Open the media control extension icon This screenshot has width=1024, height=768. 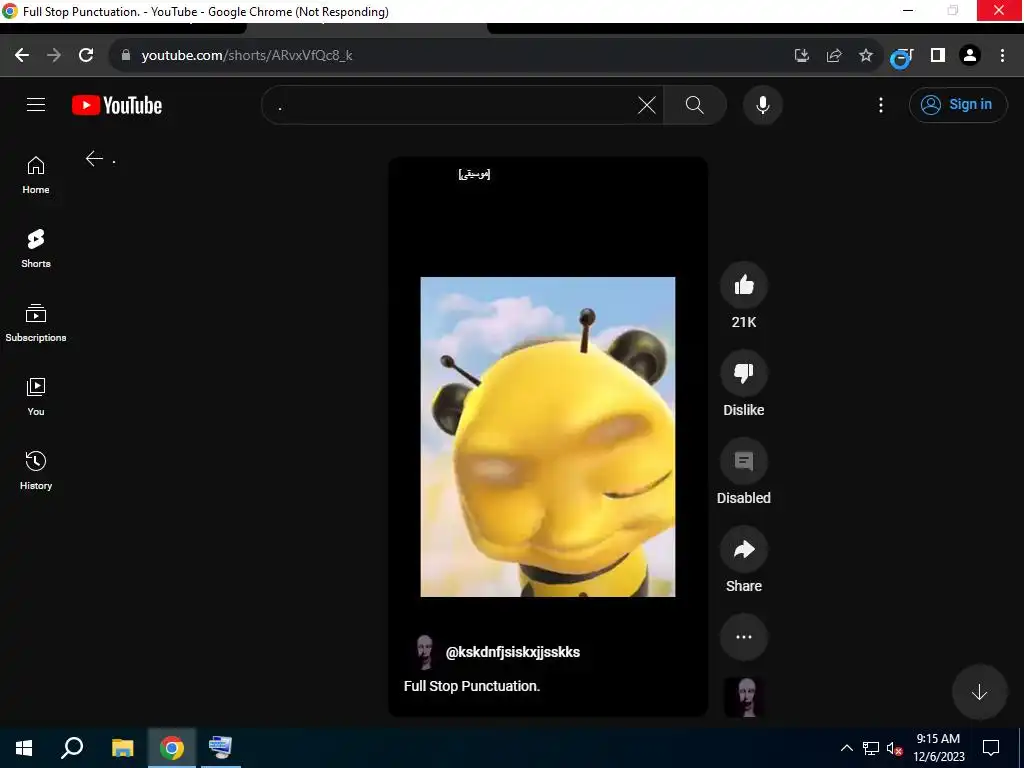(x=903, y=57)
